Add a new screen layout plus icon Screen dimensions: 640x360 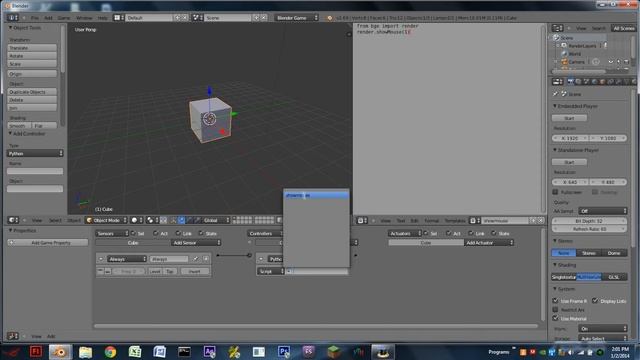(x=178, y=18)
